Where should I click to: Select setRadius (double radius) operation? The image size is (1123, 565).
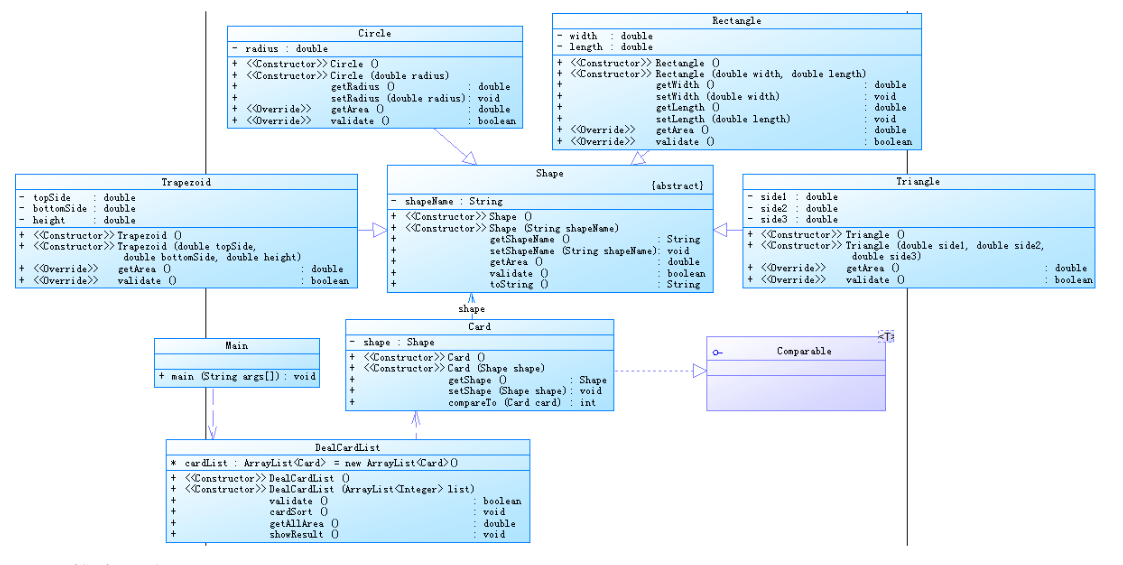pos(397,98)
